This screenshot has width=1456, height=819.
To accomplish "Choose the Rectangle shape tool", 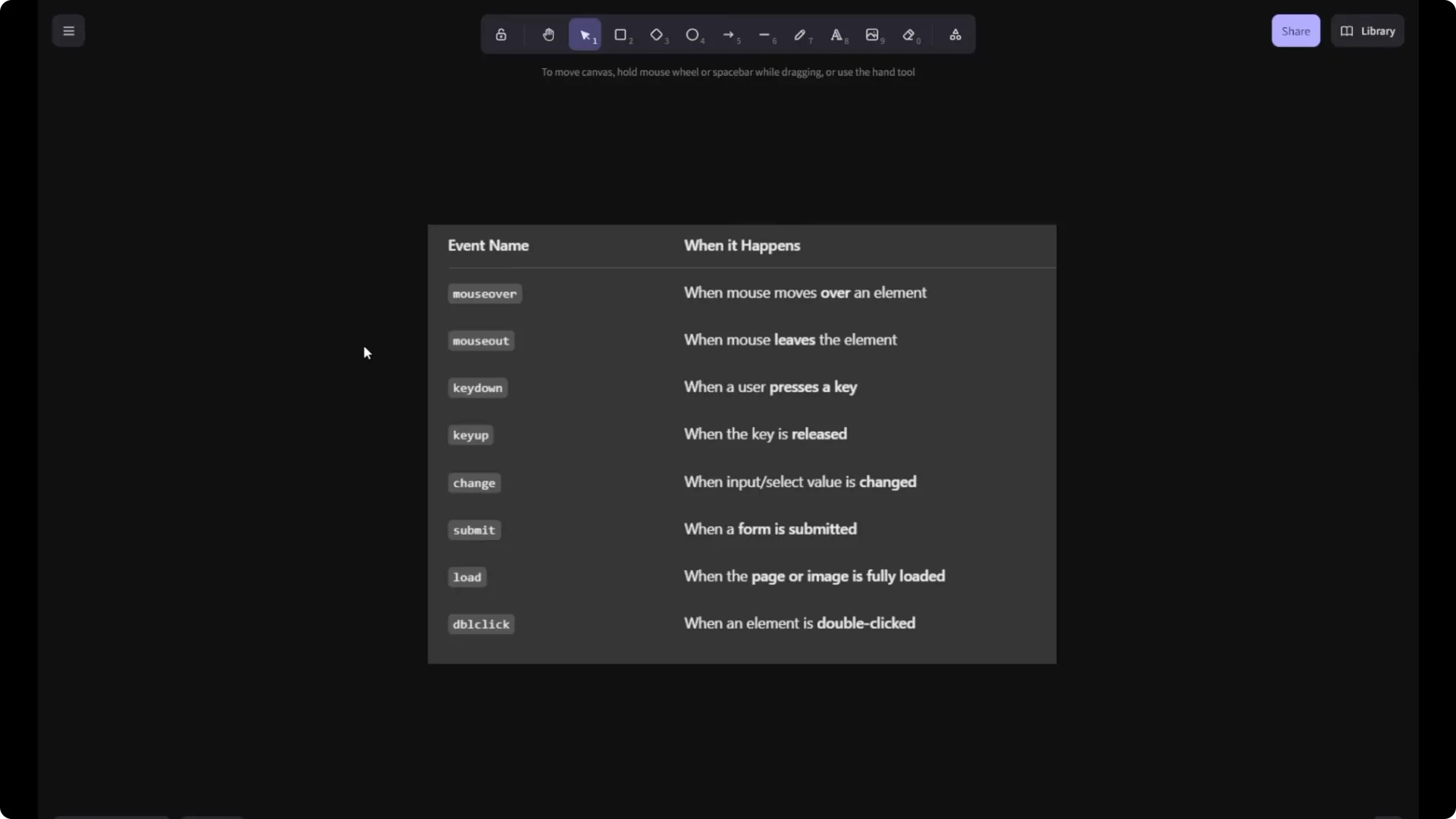I will tap(620, 35).
